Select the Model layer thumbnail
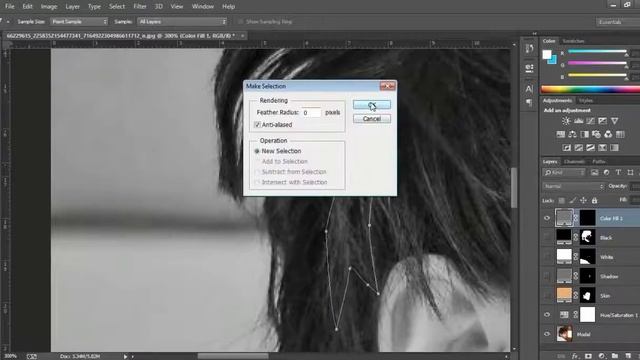This screenshot has height=360, width=640. 564,334
